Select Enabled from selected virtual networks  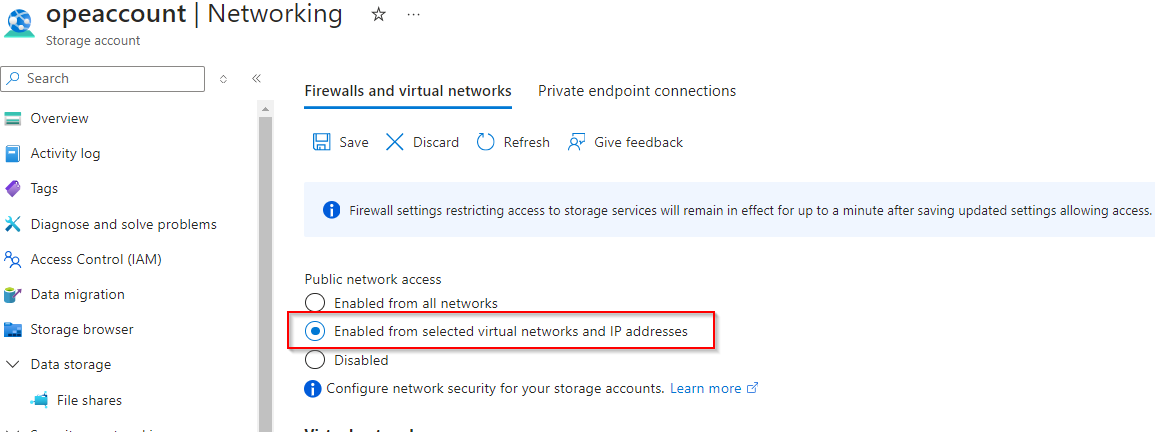tap(315, 331)
